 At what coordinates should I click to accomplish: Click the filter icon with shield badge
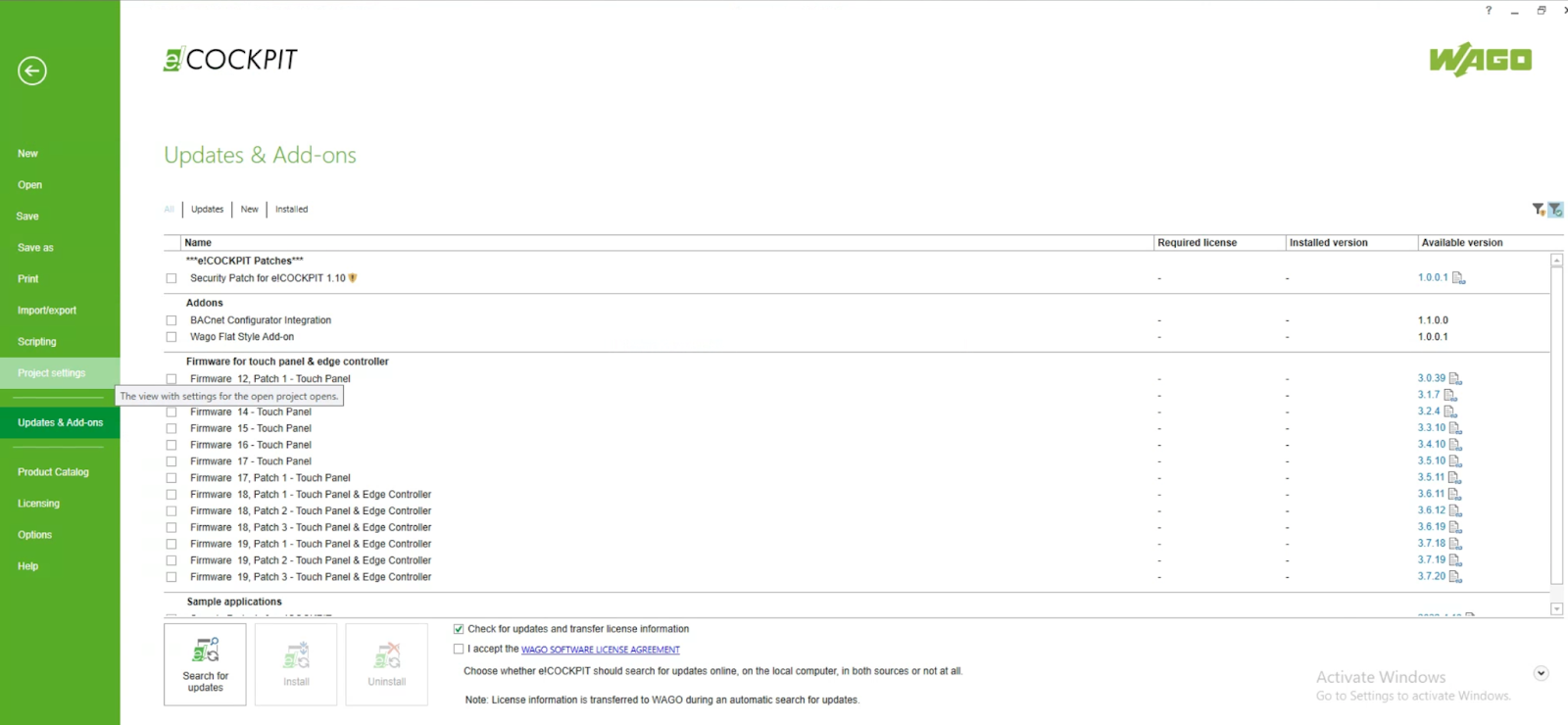click(x=1539, y=210)
